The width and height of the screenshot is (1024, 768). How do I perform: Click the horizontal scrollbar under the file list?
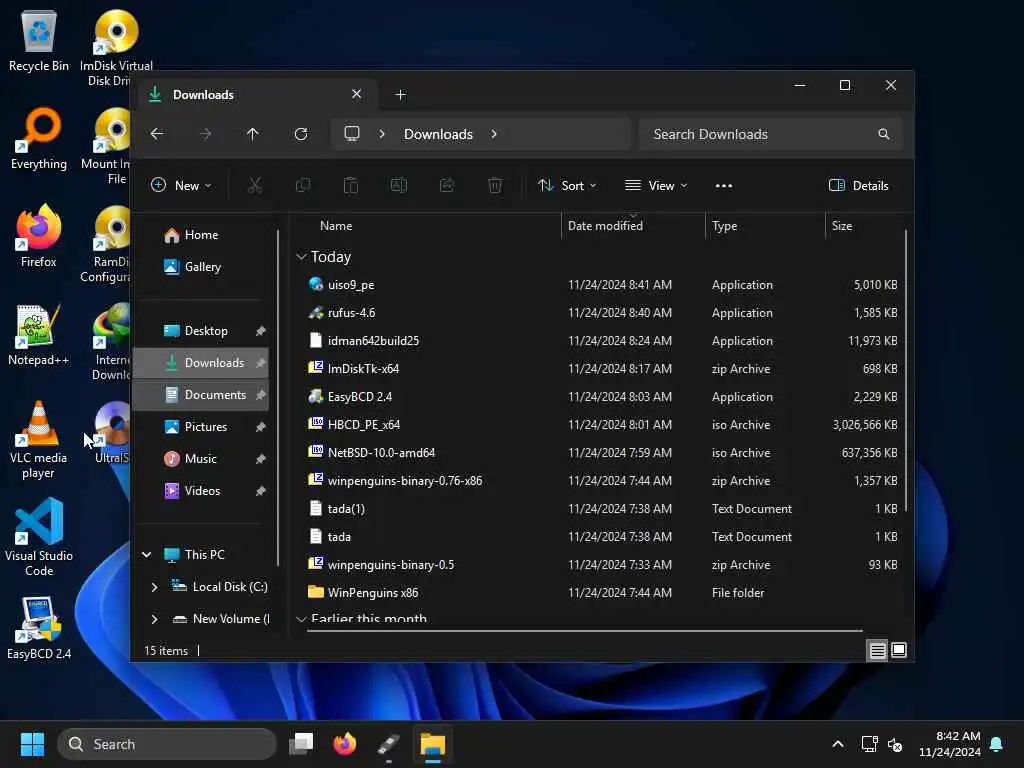tap(584, 631)
